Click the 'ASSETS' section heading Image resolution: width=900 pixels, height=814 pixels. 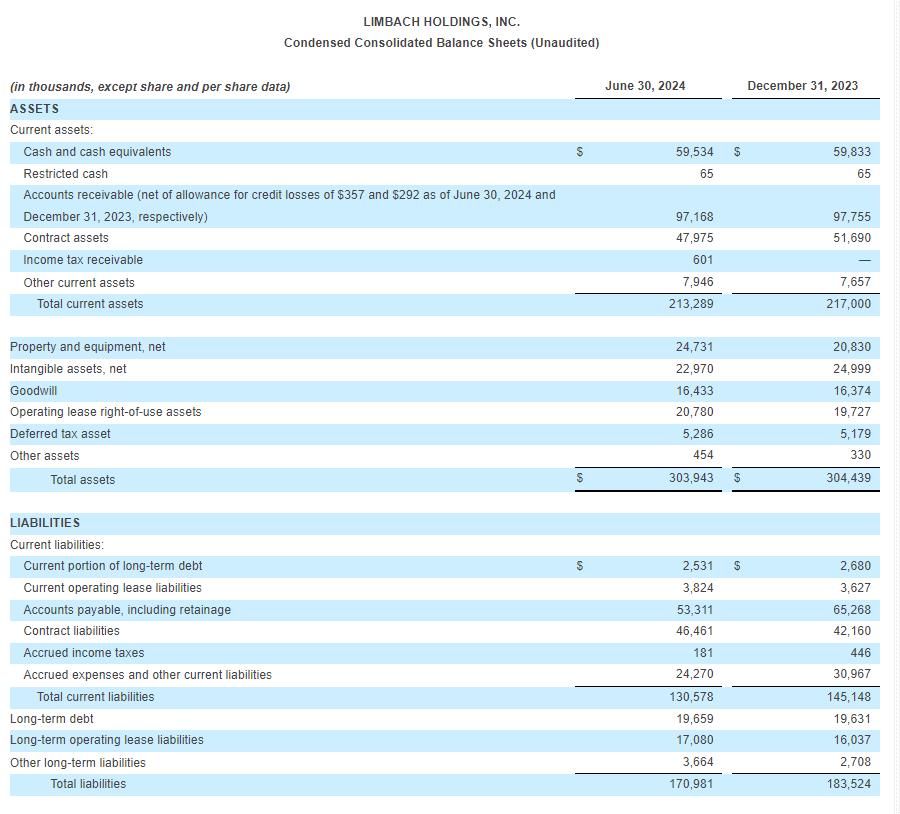(x=34, y=109)
